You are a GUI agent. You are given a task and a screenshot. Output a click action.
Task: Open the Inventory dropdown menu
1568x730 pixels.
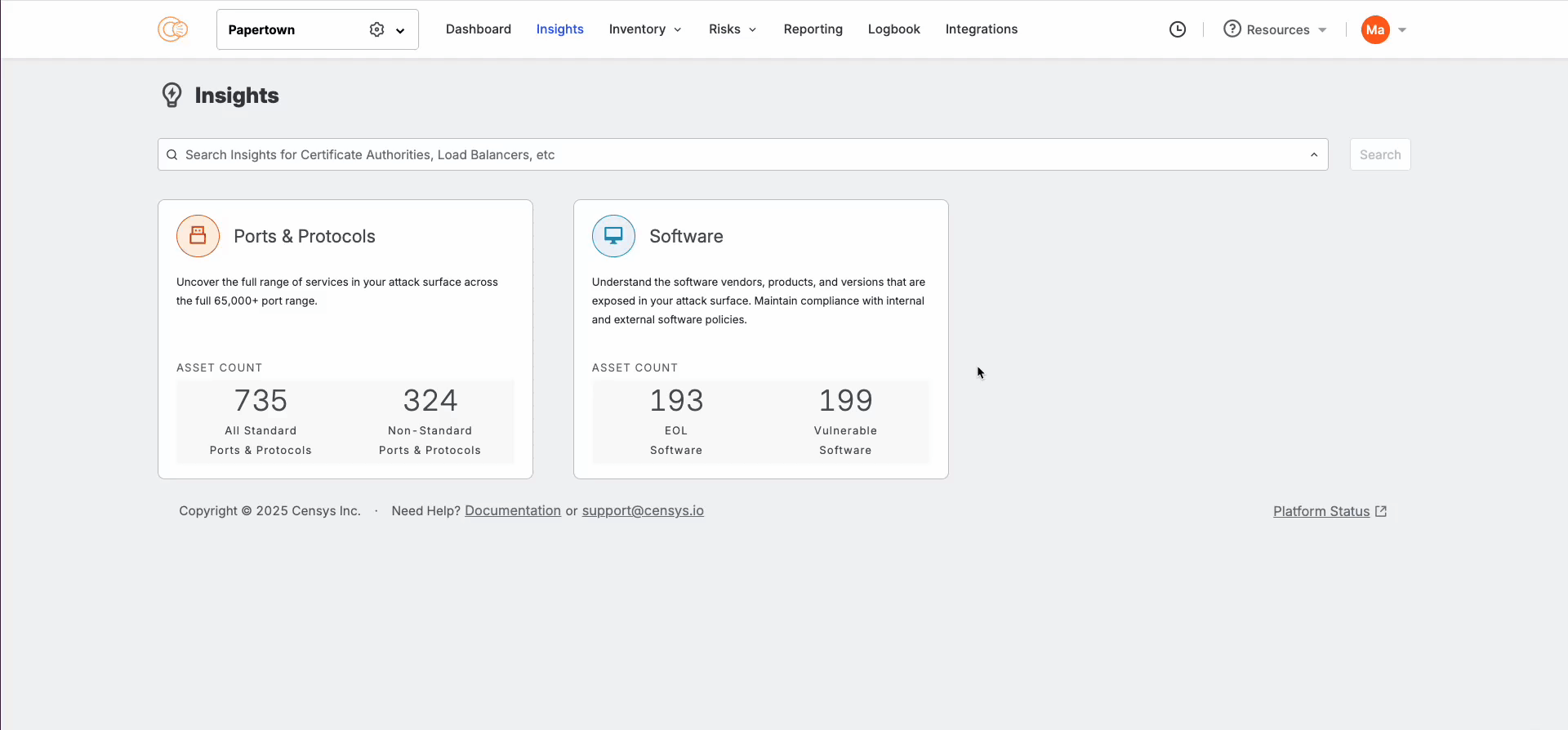[644, 29]
